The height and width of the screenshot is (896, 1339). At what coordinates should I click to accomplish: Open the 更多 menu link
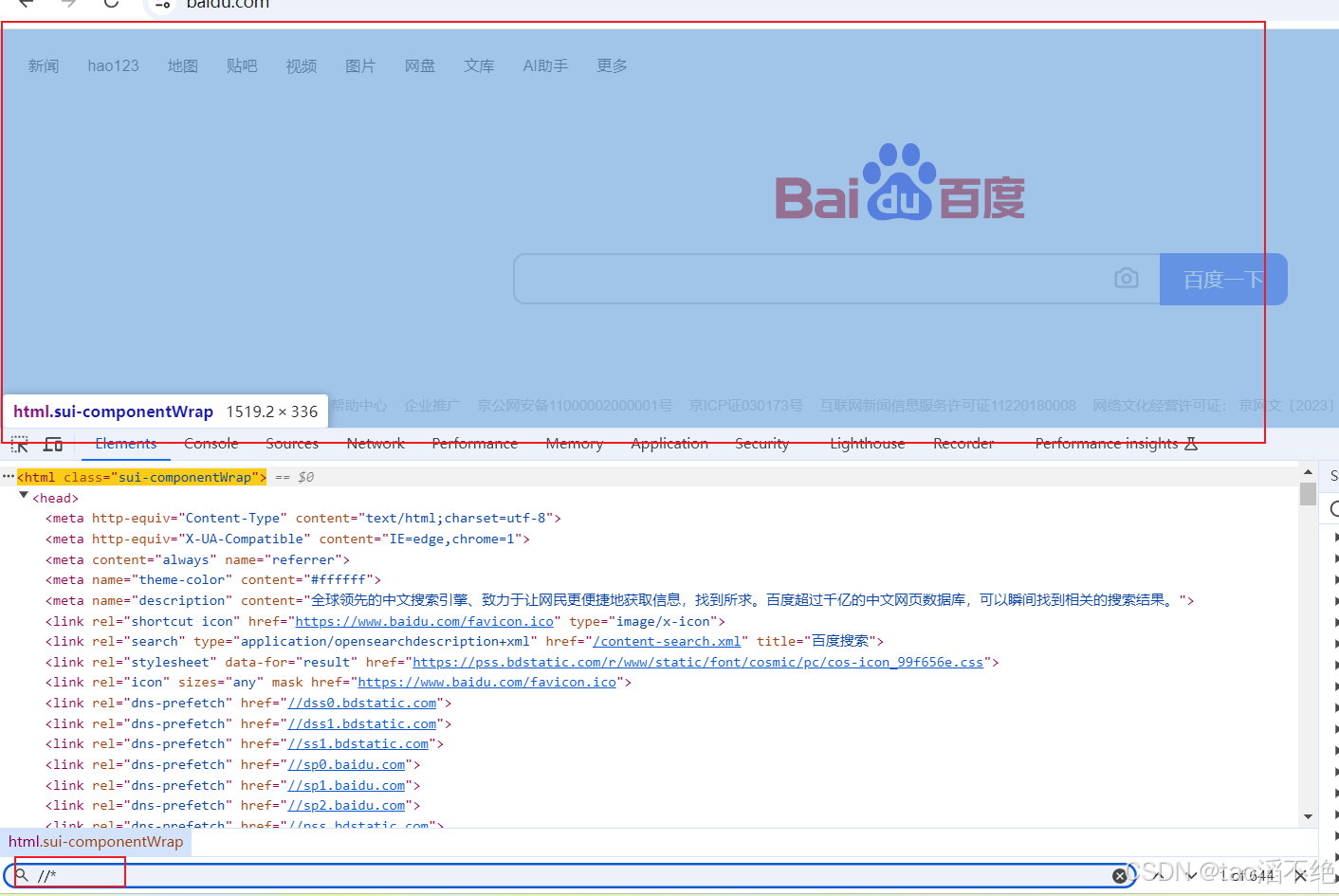612,65
